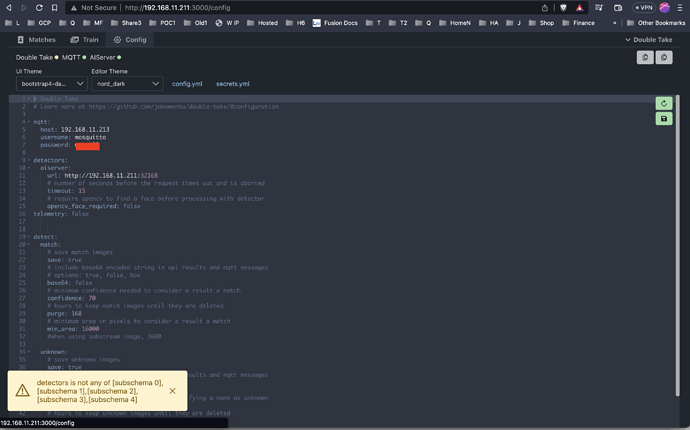This screenshot has width=690, height=430.
Task: Collapse the match block fold arrow
Action: point(29,244)
